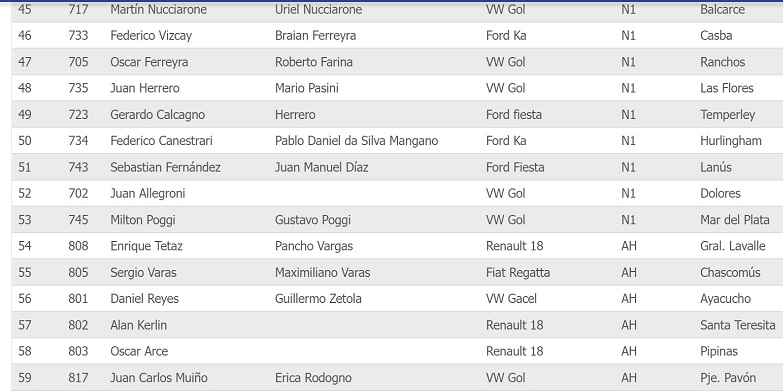Click the AH class for Sergio Varas
The height and width of the screenshot is (392, 783).
pyautogui.click(x=629, y=272)
